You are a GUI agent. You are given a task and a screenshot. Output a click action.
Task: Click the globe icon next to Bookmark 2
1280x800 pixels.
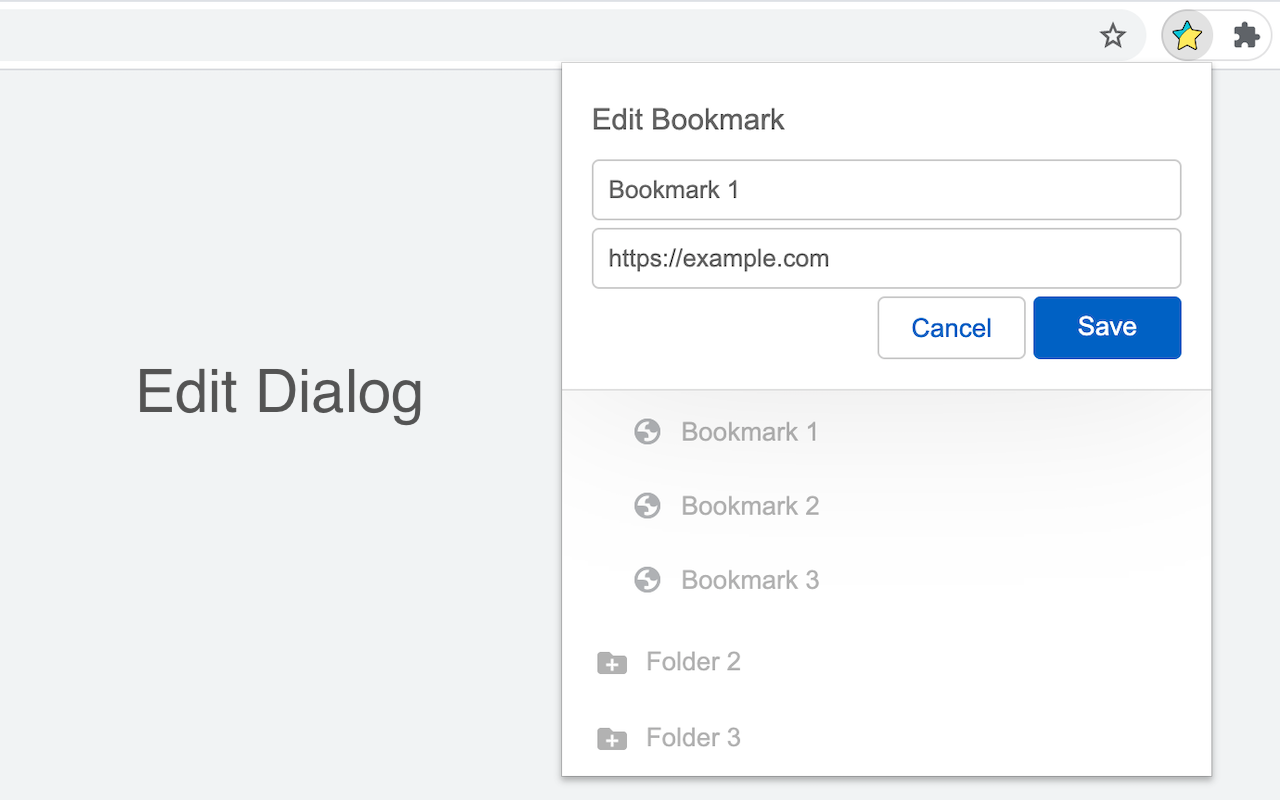pos(648,505)
